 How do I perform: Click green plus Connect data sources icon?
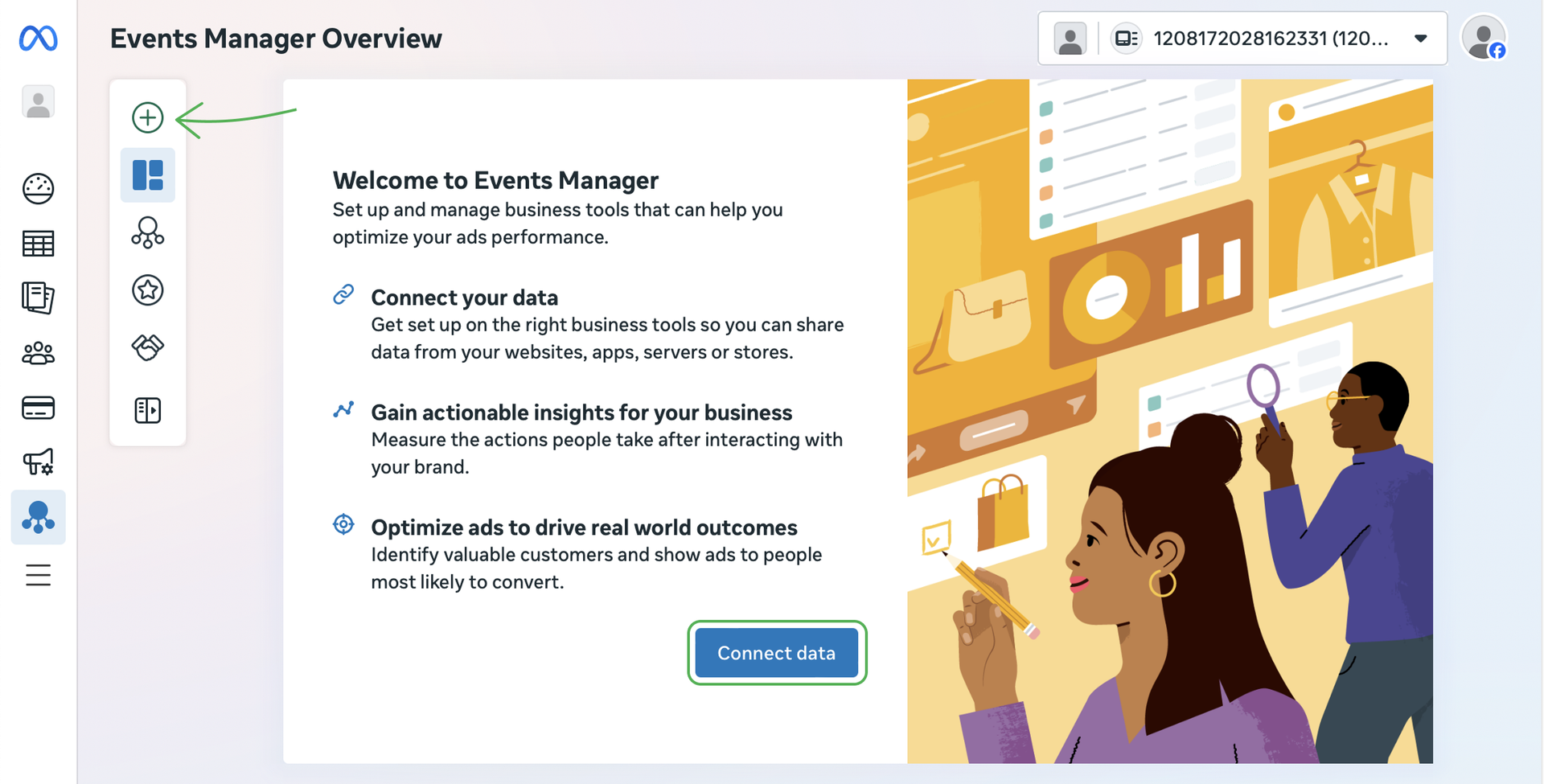point(147,117)
